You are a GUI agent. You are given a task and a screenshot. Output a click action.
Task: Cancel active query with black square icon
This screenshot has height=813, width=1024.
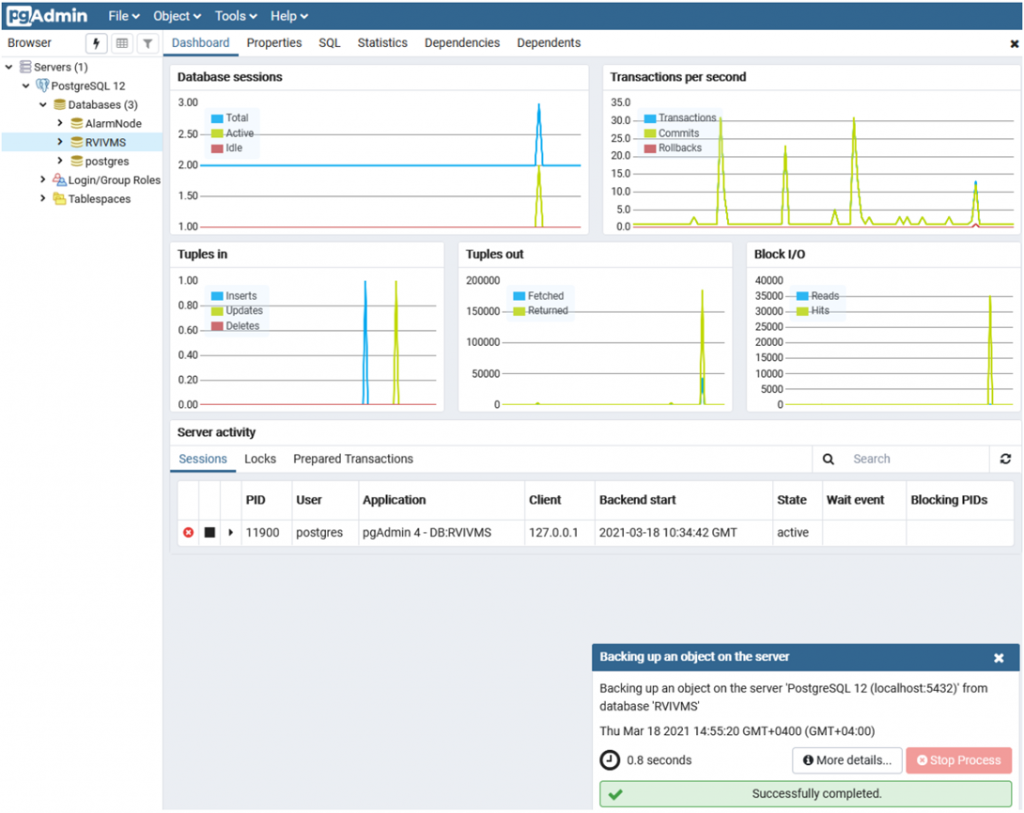coord(210,533)
